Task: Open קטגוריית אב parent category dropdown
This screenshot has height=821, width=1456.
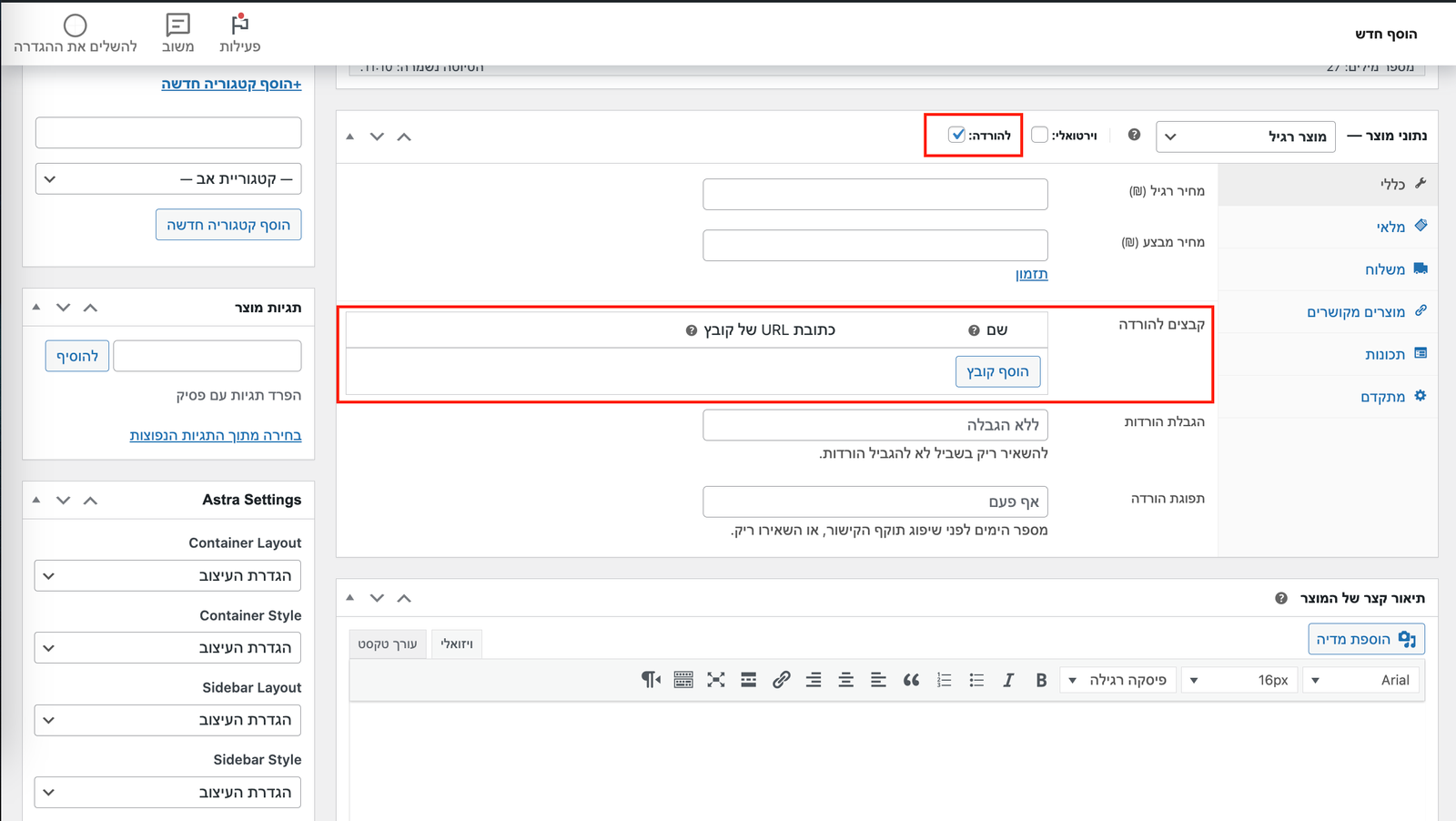Action: [168, 178]
